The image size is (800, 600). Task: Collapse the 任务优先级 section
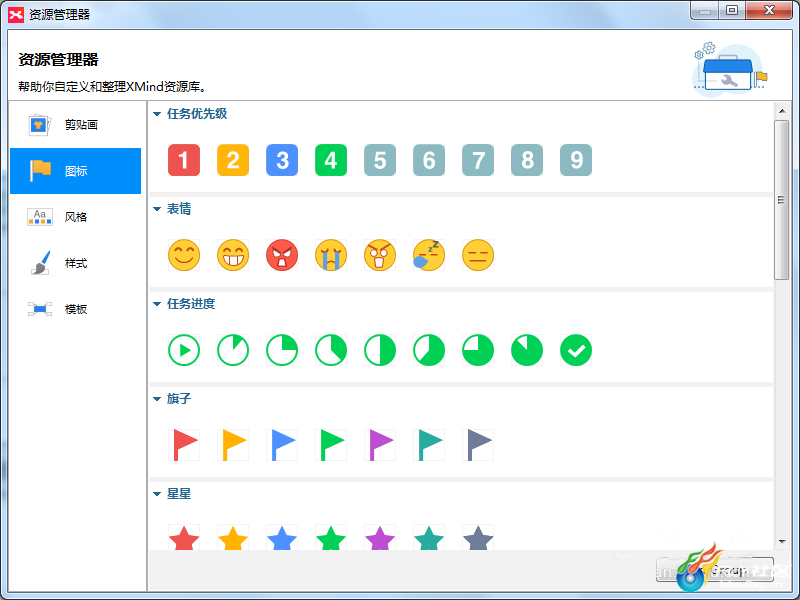click(x=157, y=114)
